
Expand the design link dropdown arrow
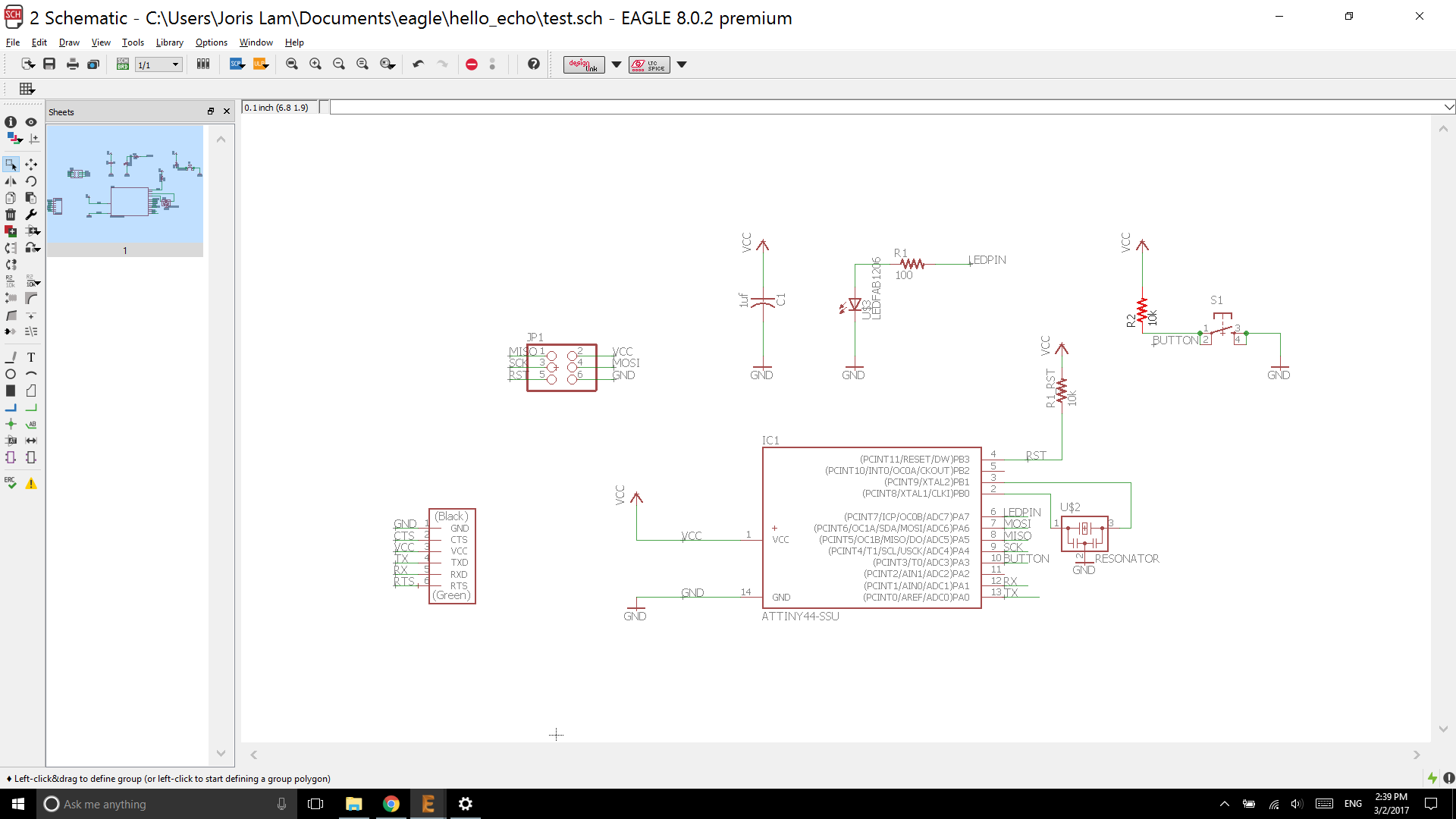point(617,64)
